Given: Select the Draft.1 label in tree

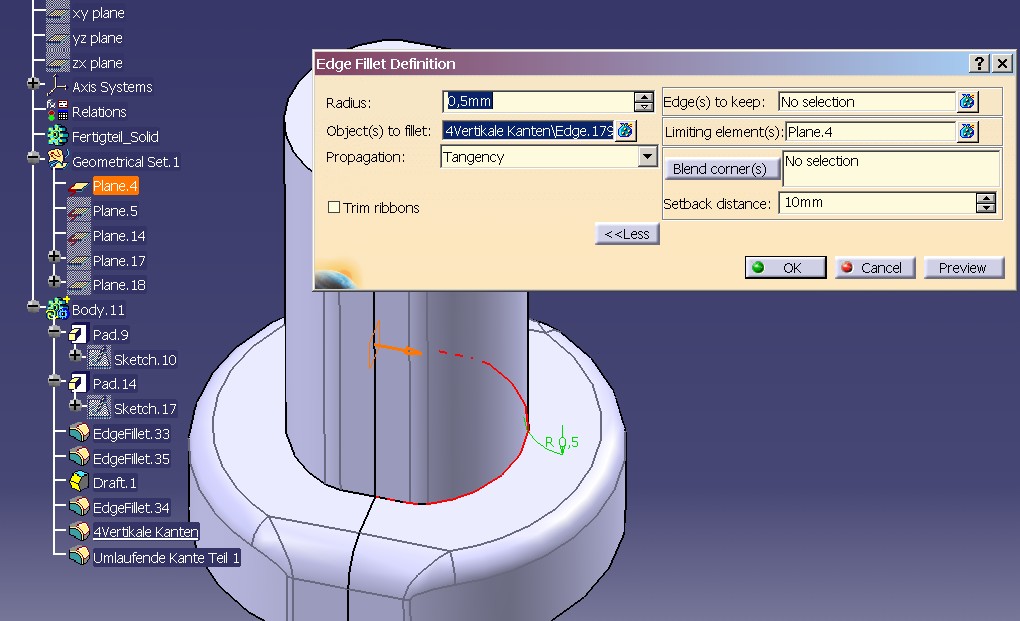Looking at the screenshot, I should pyautogui.click(x=114, y=483).
